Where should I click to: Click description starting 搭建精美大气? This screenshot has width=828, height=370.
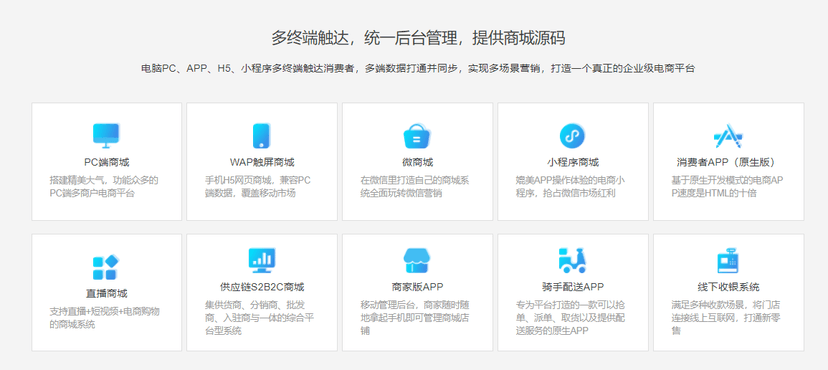click(104, 187)
